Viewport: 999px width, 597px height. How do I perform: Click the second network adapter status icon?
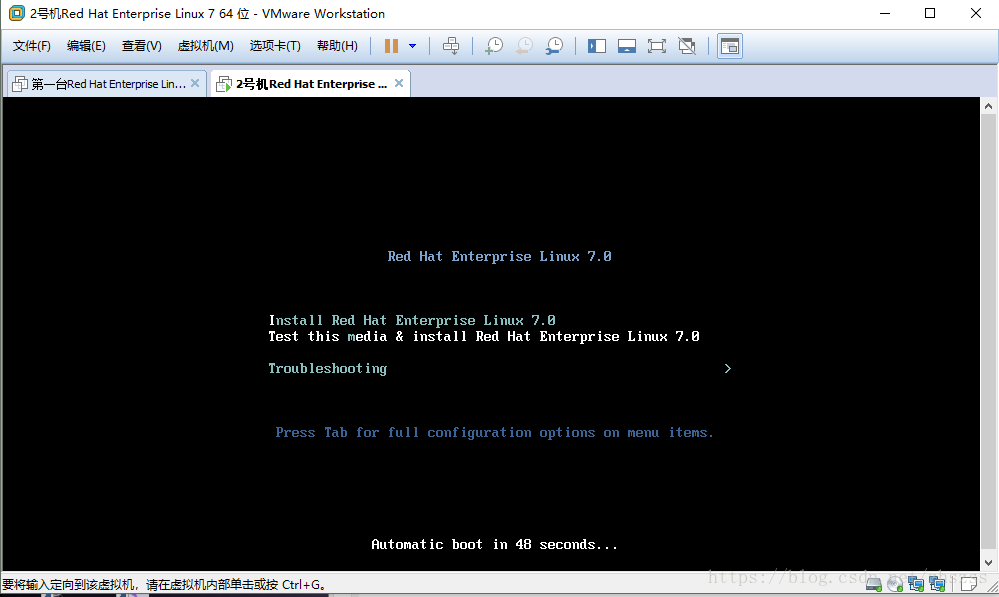937,584
